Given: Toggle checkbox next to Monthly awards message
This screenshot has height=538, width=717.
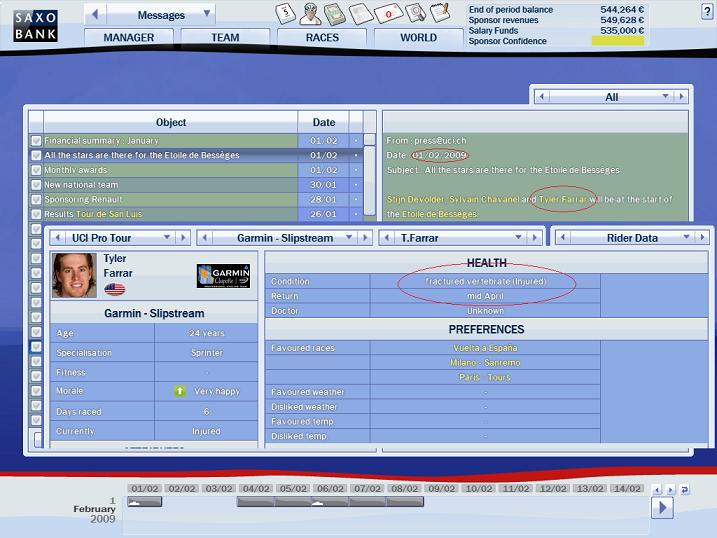Looking at the screenshot, I should 36,170.
